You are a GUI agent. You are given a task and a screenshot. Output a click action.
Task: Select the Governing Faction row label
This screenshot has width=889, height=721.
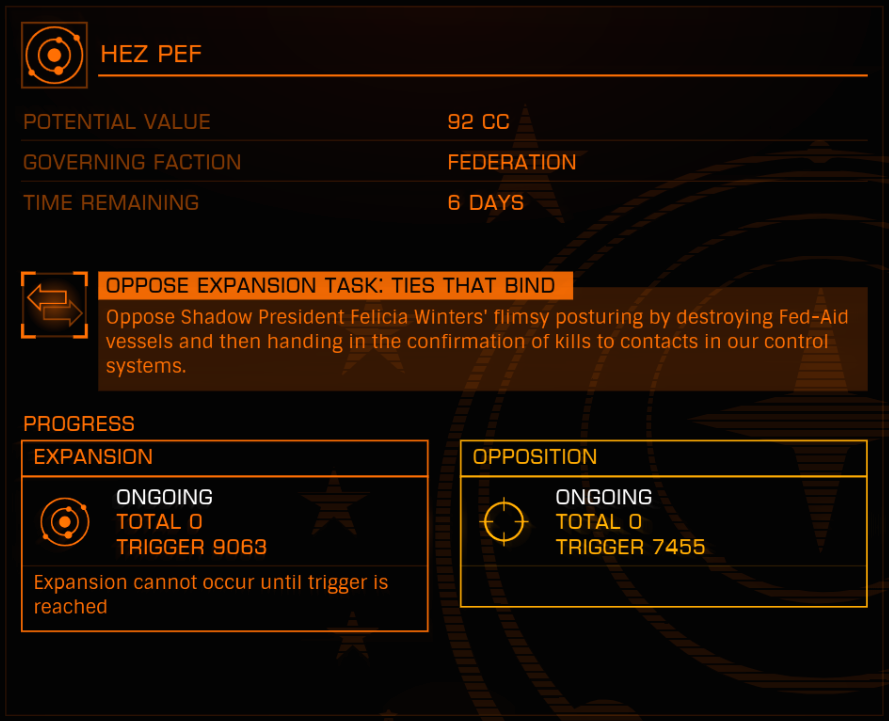(132, 162)
